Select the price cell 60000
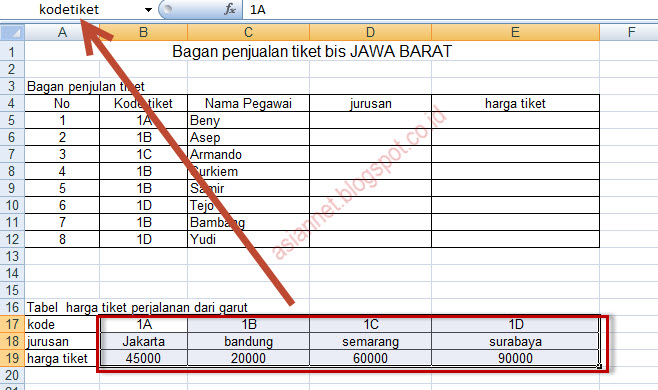 coord(371,358)
